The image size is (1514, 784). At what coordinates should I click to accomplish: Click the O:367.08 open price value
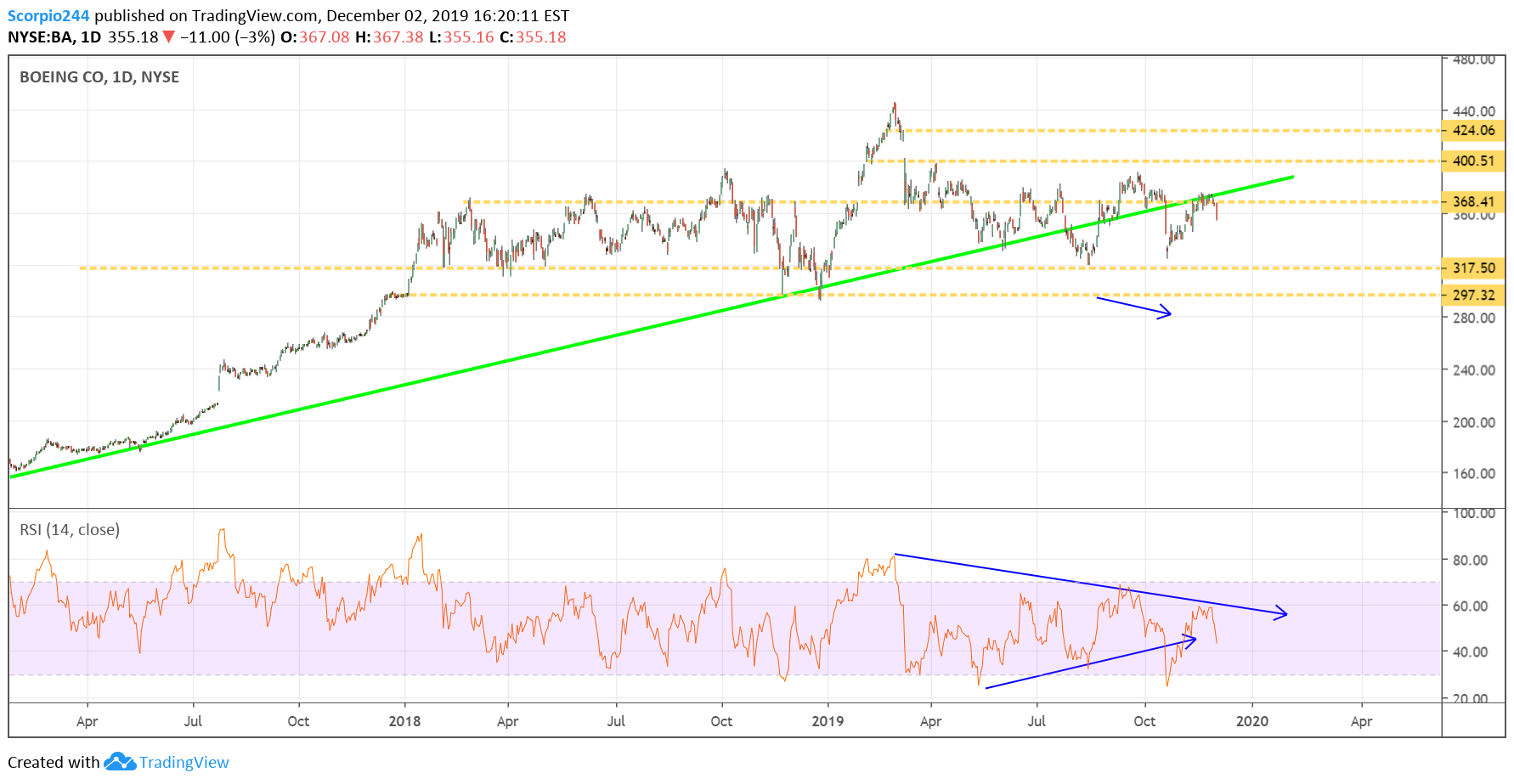(314, 37)
